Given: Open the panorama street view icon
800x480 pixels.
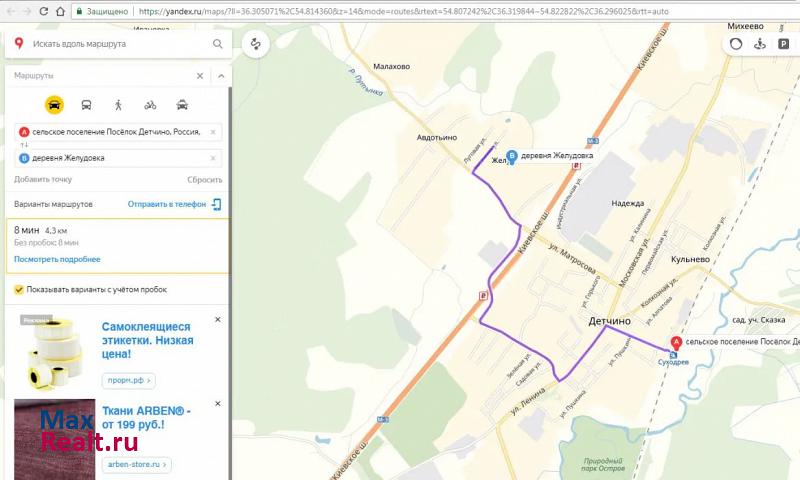Looking at the screenshot, I should click(759, 44).
